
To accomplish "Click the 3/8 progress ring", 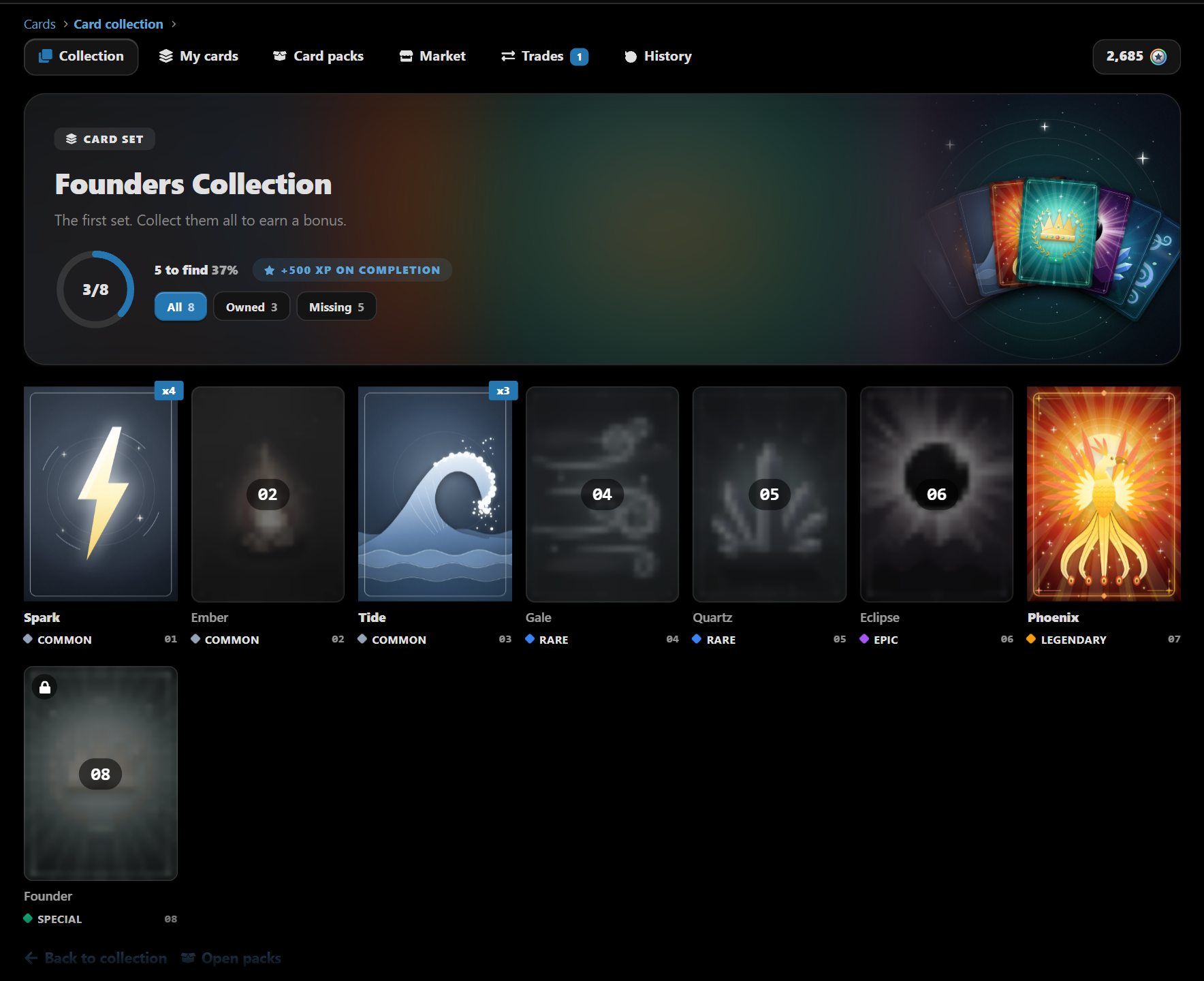I will tap(95, 290).
